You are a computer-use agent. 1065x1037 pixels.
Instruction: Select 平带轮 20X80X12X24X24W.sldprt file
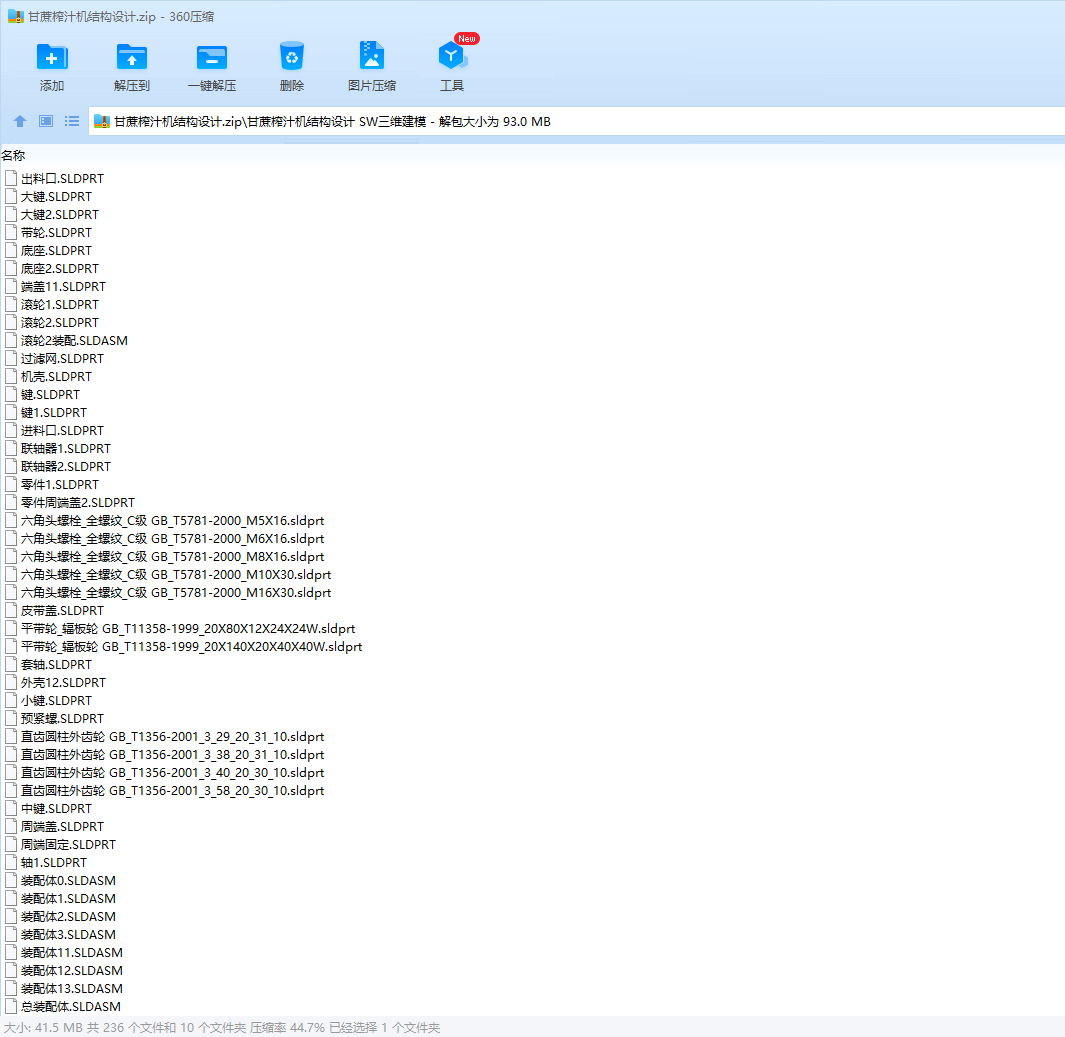[x=188, y=628]
